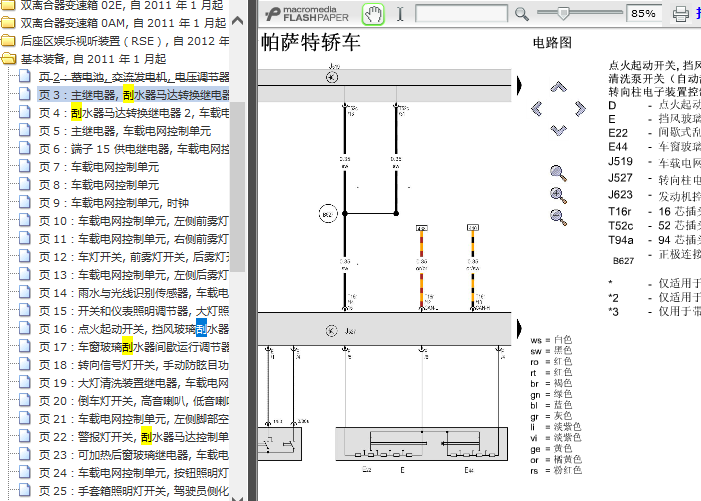Select 页 3：主继电器 entry
This screenshot has width=701, height=501.
click(134, 95)
